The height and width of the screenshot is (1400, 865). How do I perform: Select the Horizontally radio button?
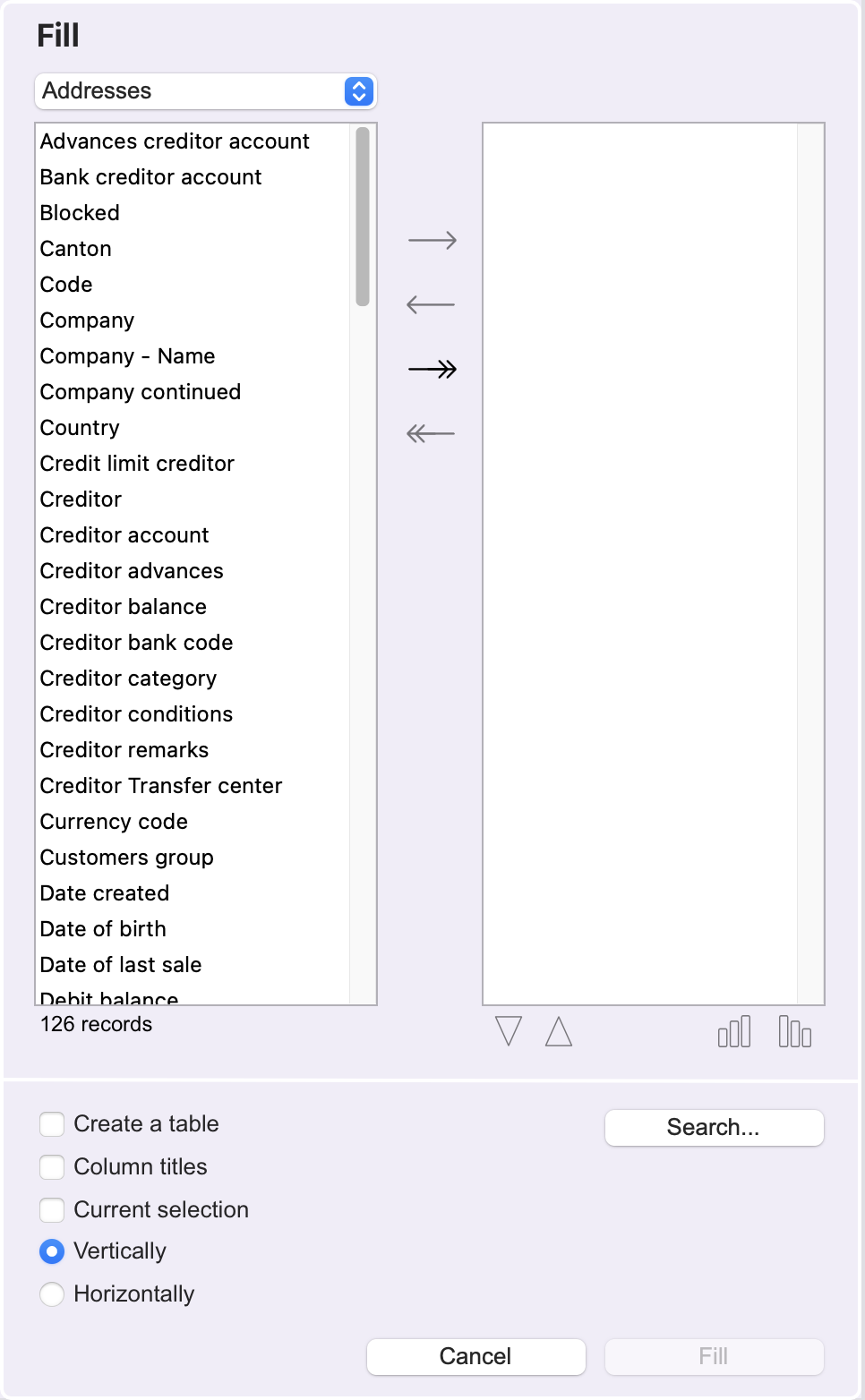point(52,1293)
